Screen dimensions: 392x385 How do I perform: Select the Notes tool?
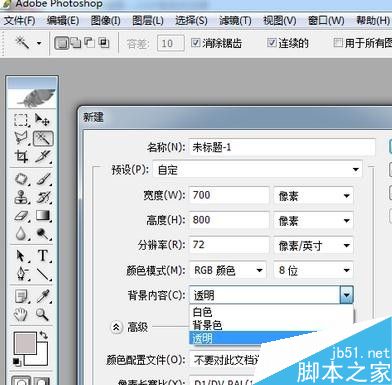[x=22, y=296]
